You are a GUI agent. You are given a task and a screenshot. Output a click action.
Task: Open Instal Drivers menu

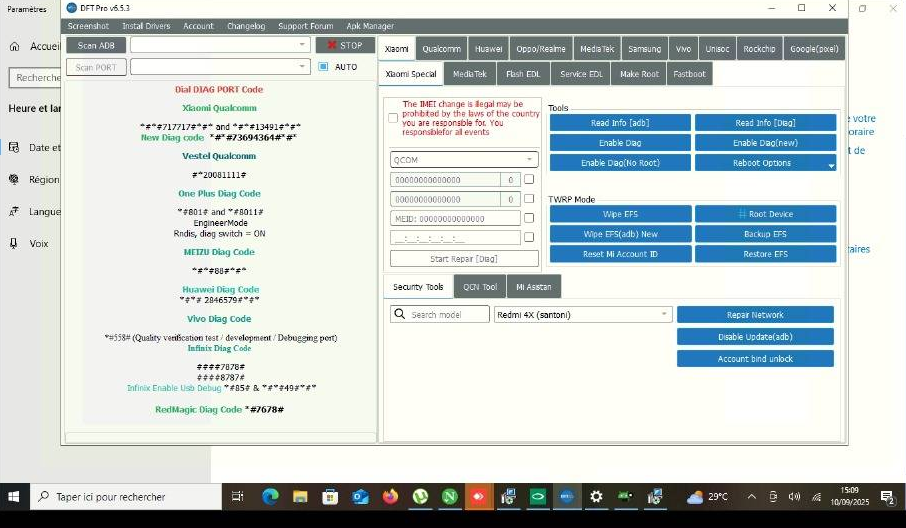146,26
